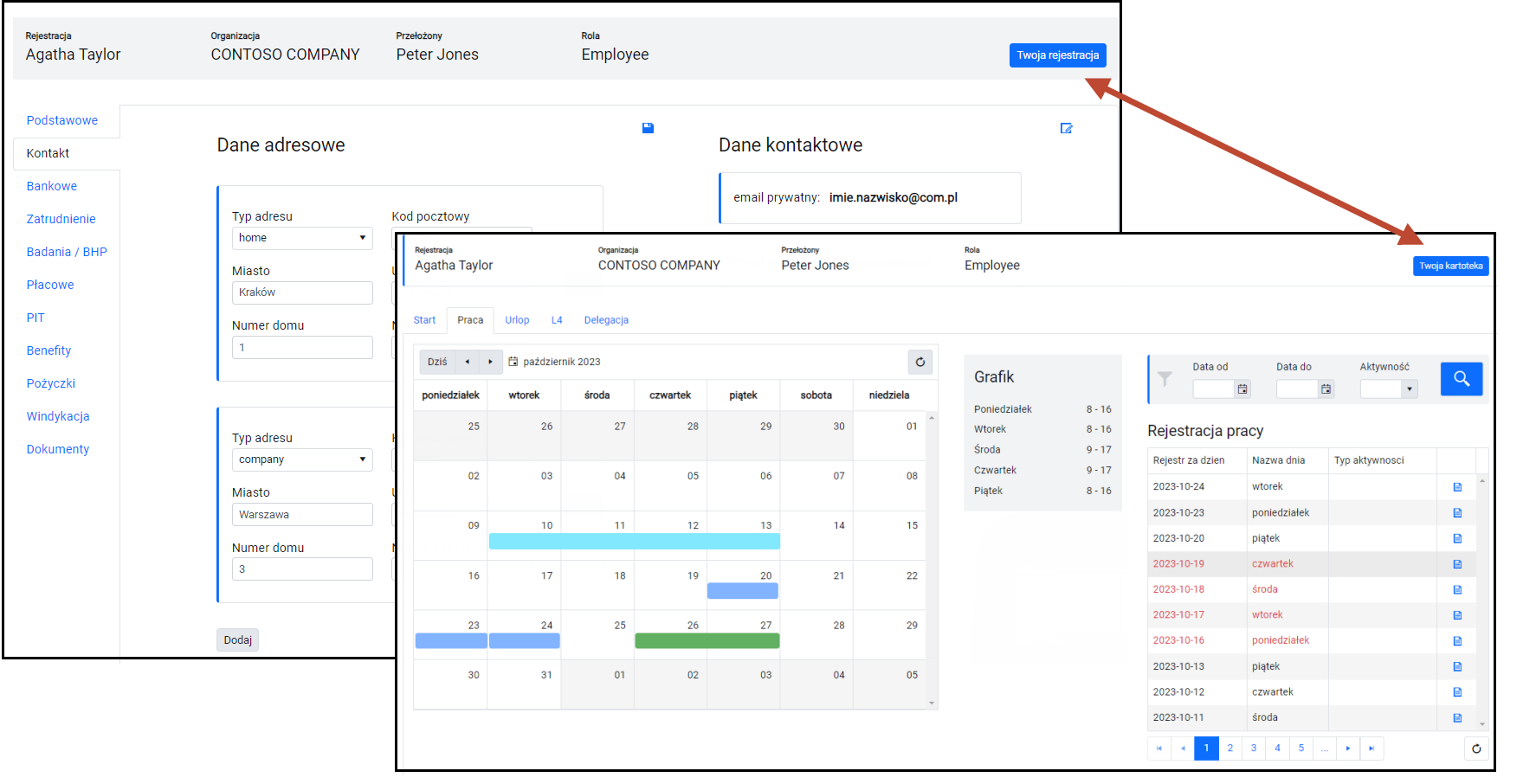Switch to the Urlop tab

coord(517,320)
